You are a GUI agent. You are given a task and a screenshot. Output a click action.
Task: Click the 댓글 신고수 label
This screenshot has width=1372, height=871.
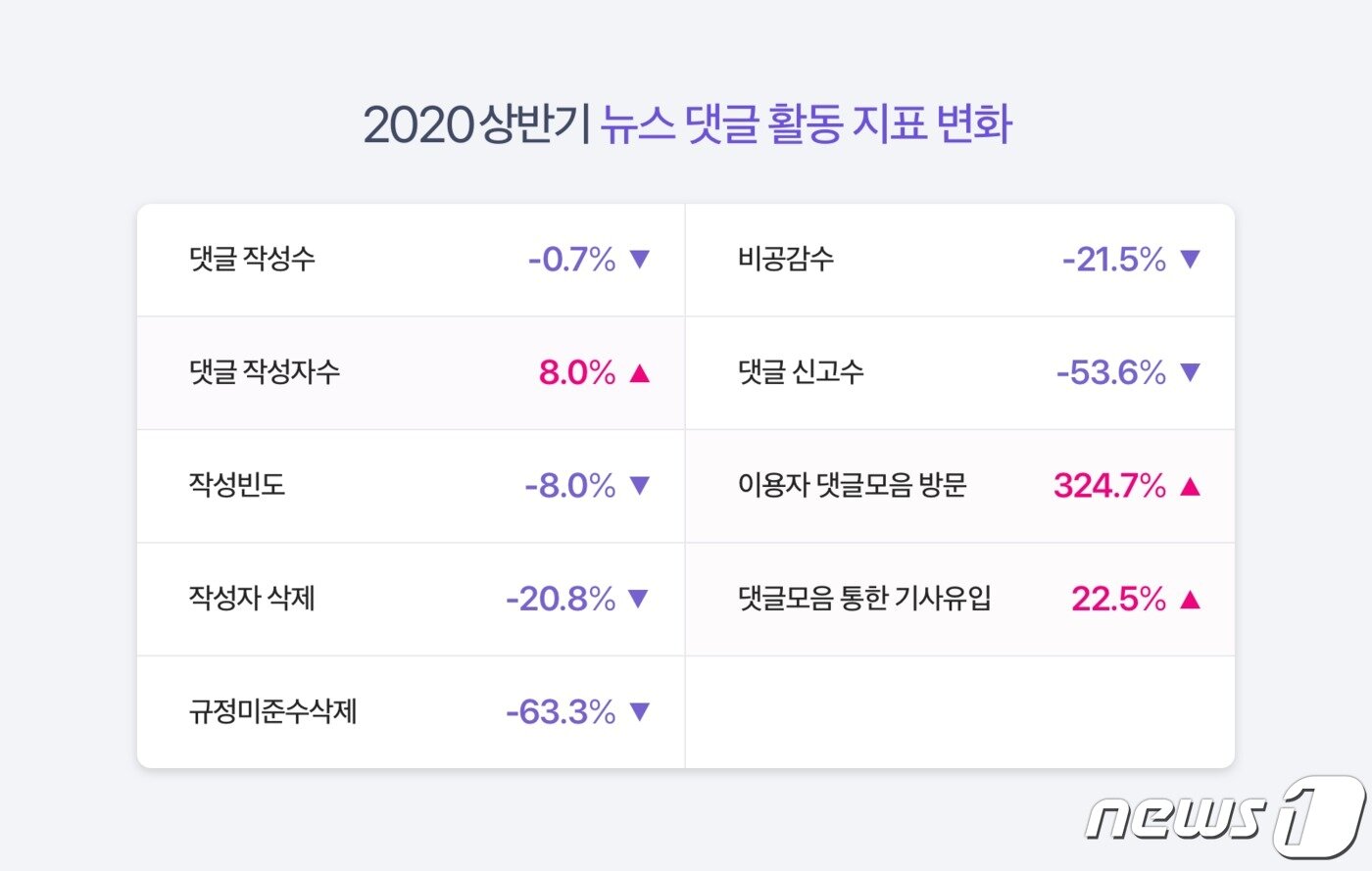(x=801, y=372)
